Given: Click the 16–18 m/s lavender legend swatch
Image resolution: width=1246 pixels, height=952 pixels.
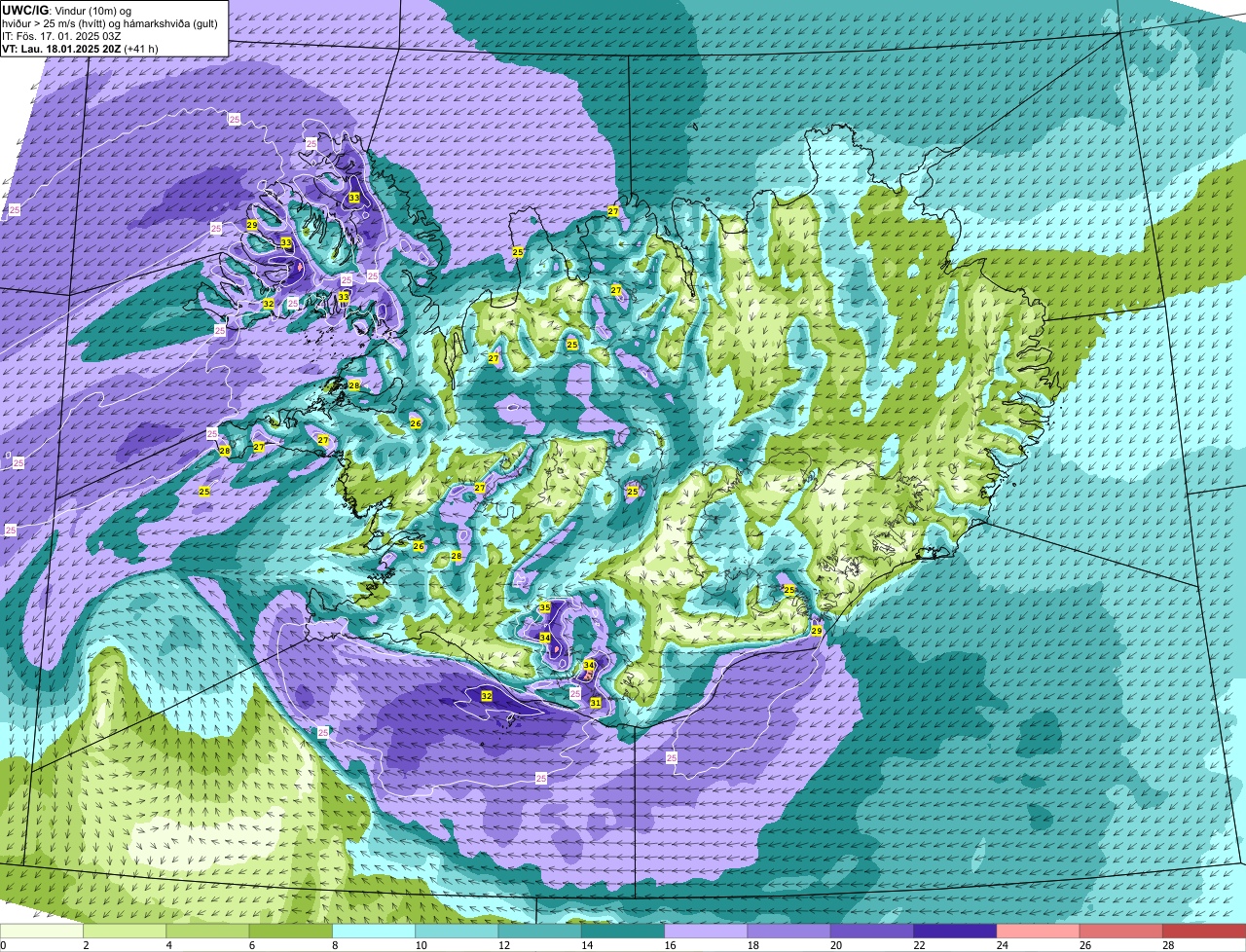Looking at the screenshot, I should pyautogui.click(x=706, y=932).
